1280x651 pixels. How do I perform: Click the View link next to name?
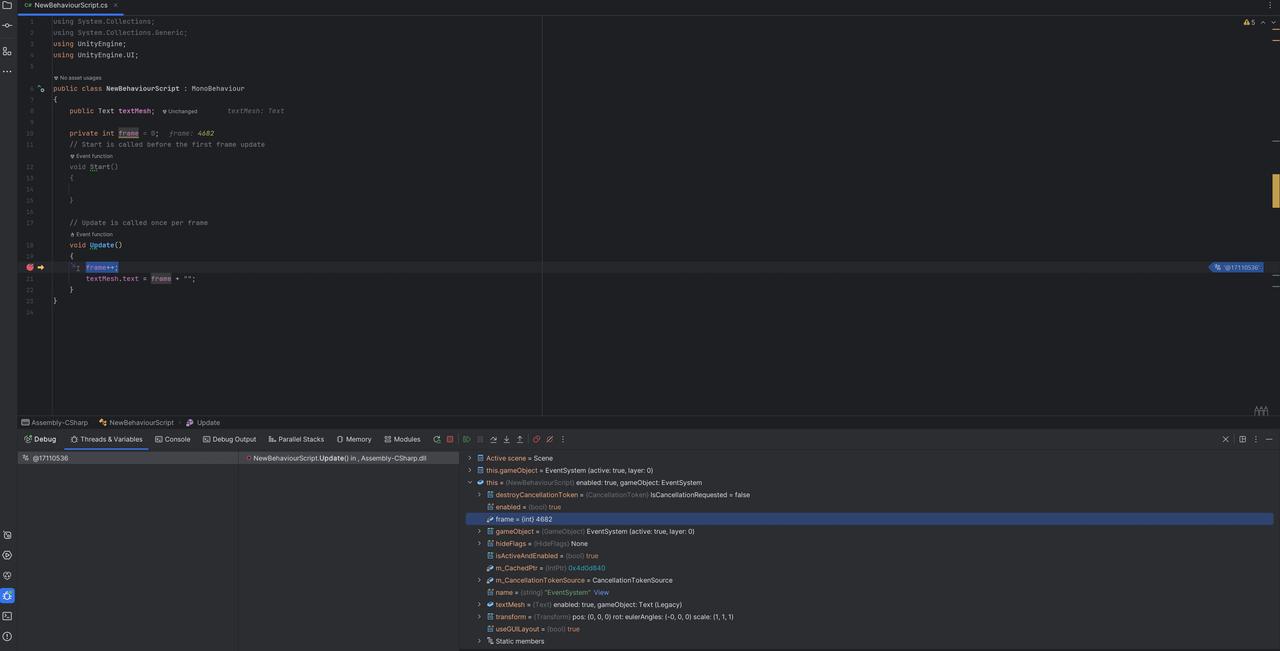pos(601,592)
